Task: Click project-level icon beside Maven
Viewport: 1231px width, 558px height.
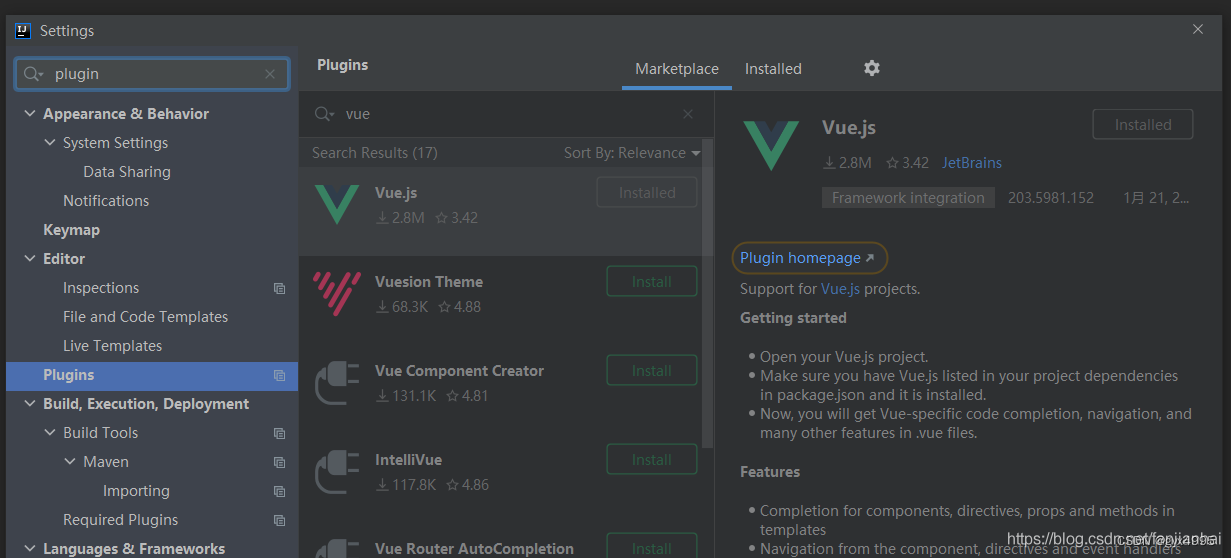Action: (x=279, y=462)
